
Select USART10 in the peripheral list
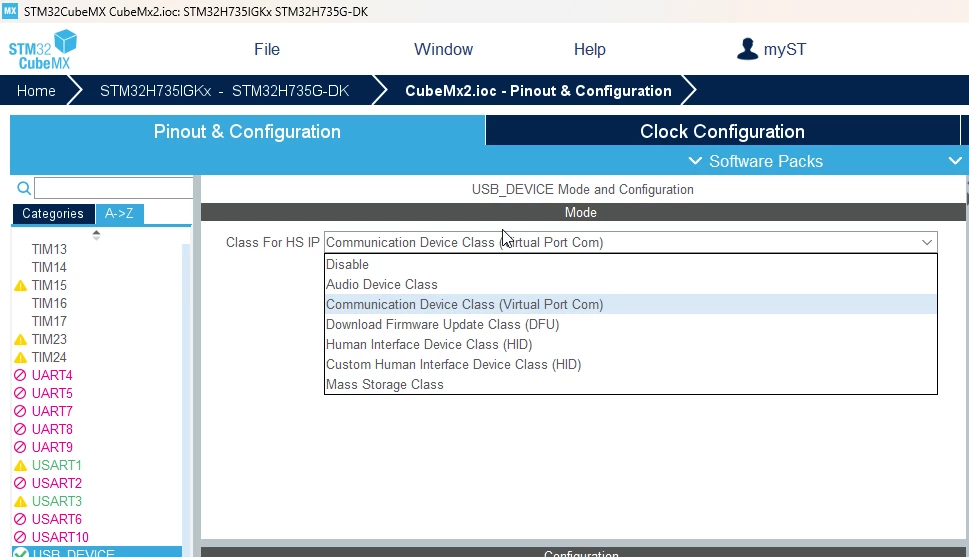click(60, 537)
